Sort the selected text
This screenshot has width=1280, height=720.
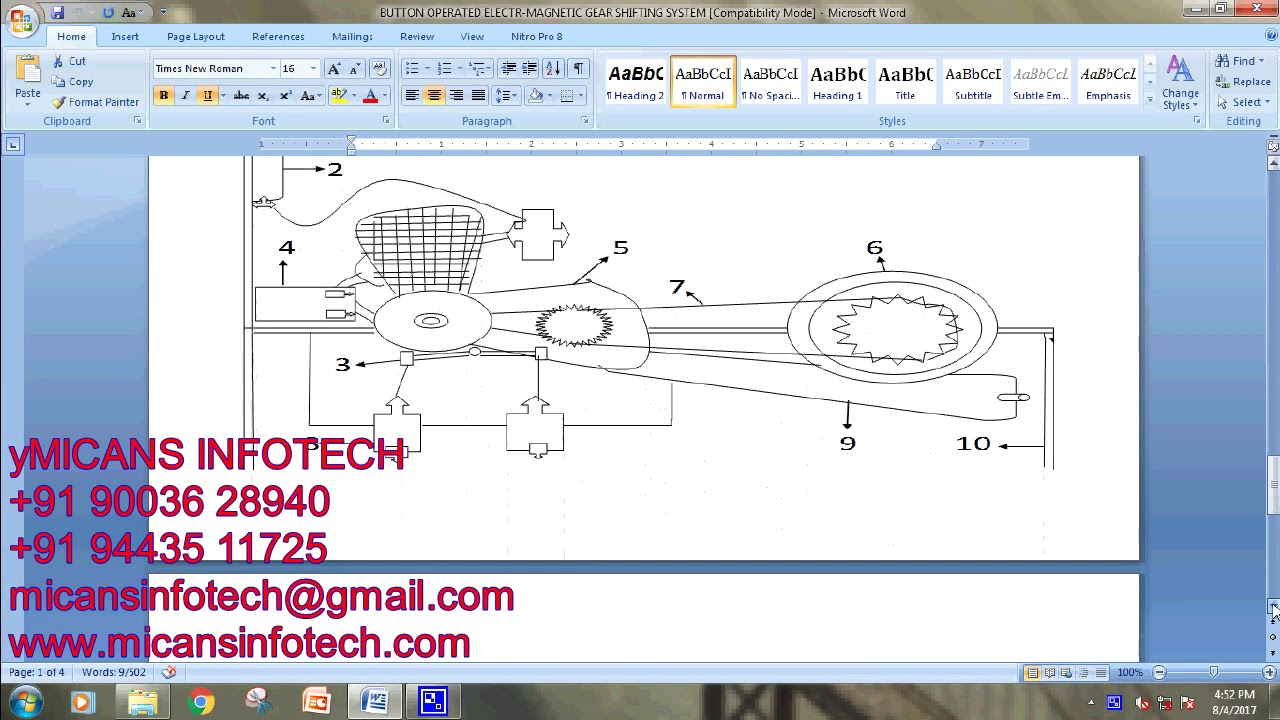553,69
